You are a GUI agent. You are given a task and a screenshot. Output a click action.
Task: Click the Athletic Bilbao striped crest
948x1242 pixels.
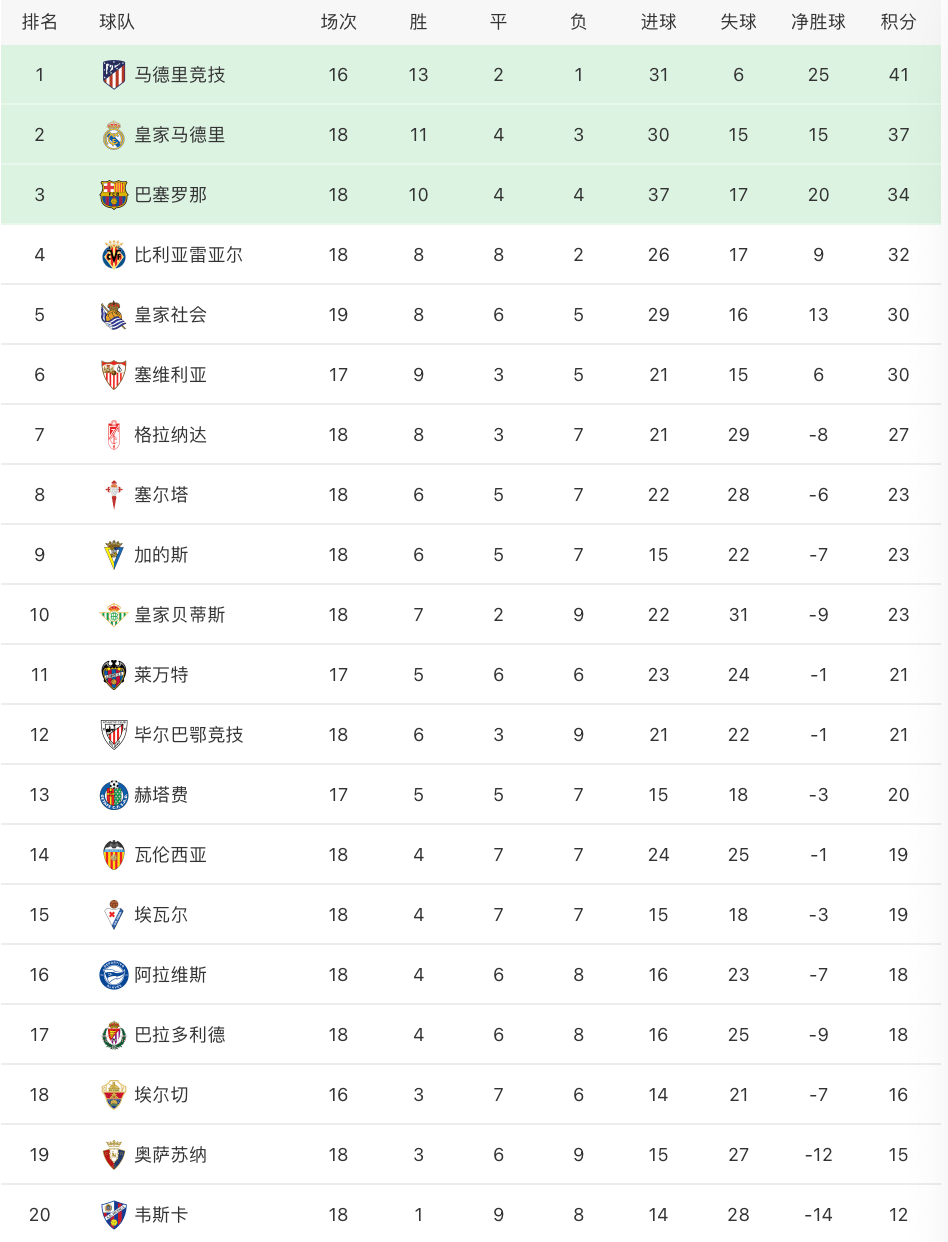coord(114,735)
